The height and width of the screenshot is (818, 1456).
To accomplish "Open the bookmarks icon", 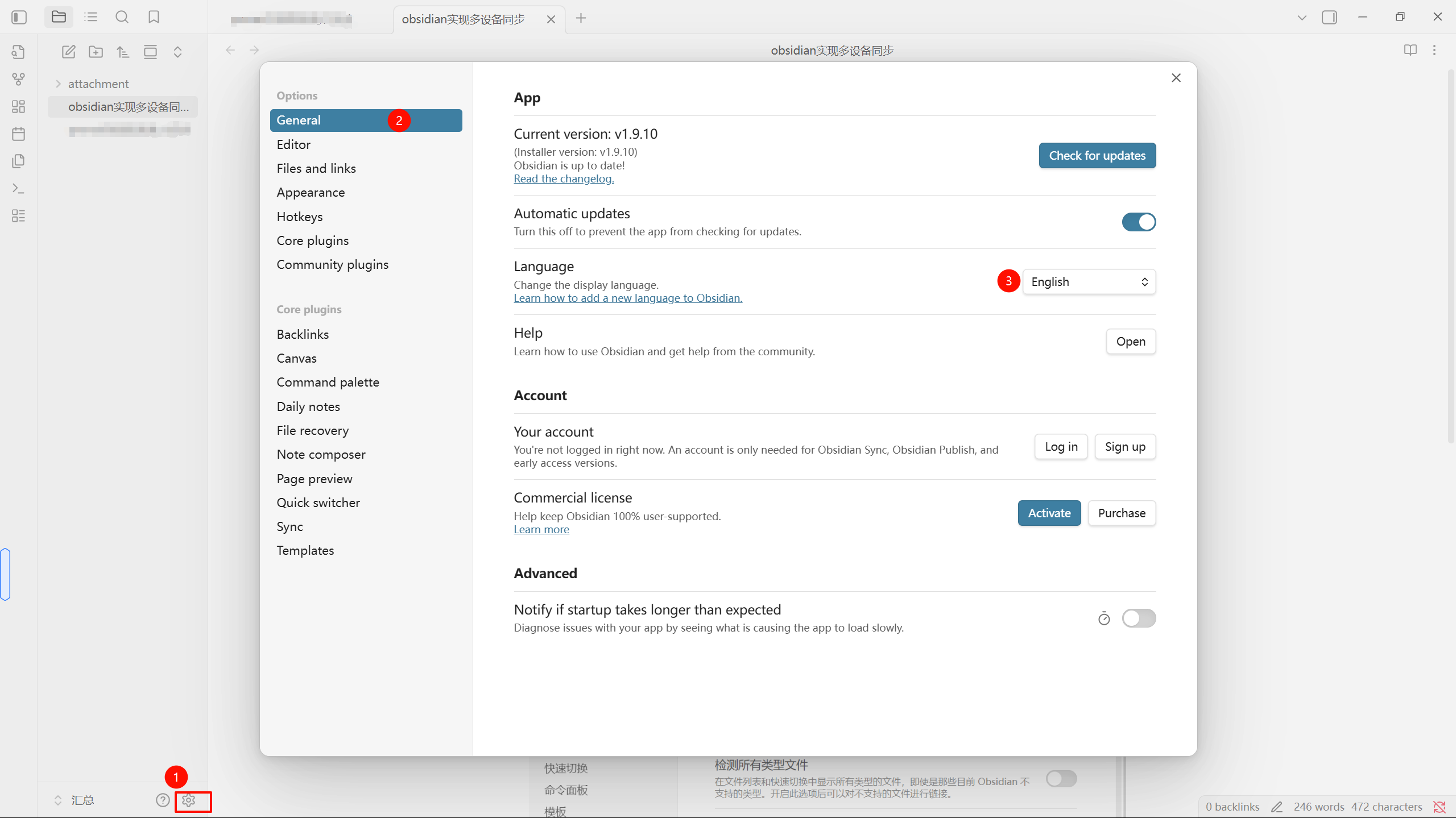I will click(154, 17).
